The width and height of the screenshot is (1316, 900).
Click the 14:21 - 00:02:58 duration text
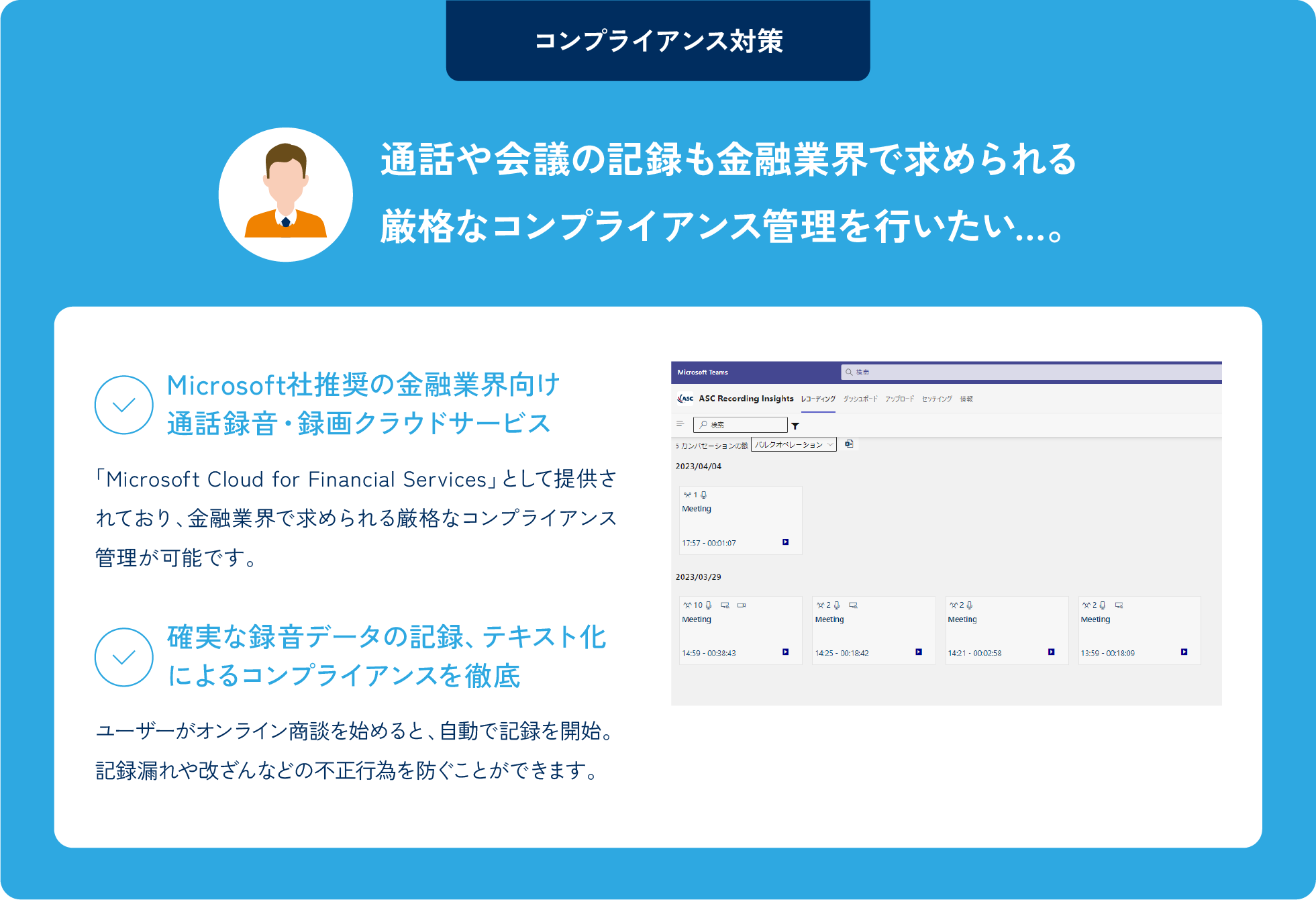coord(974,653)
